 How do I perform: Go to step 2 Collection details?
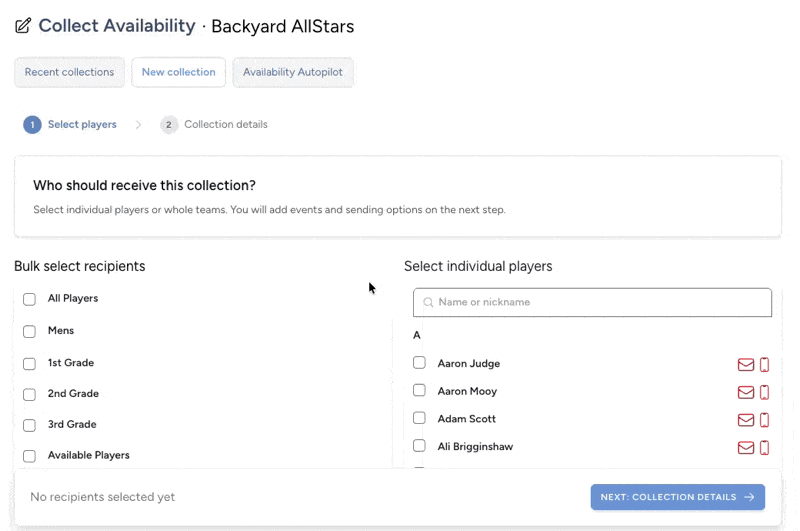214,124
